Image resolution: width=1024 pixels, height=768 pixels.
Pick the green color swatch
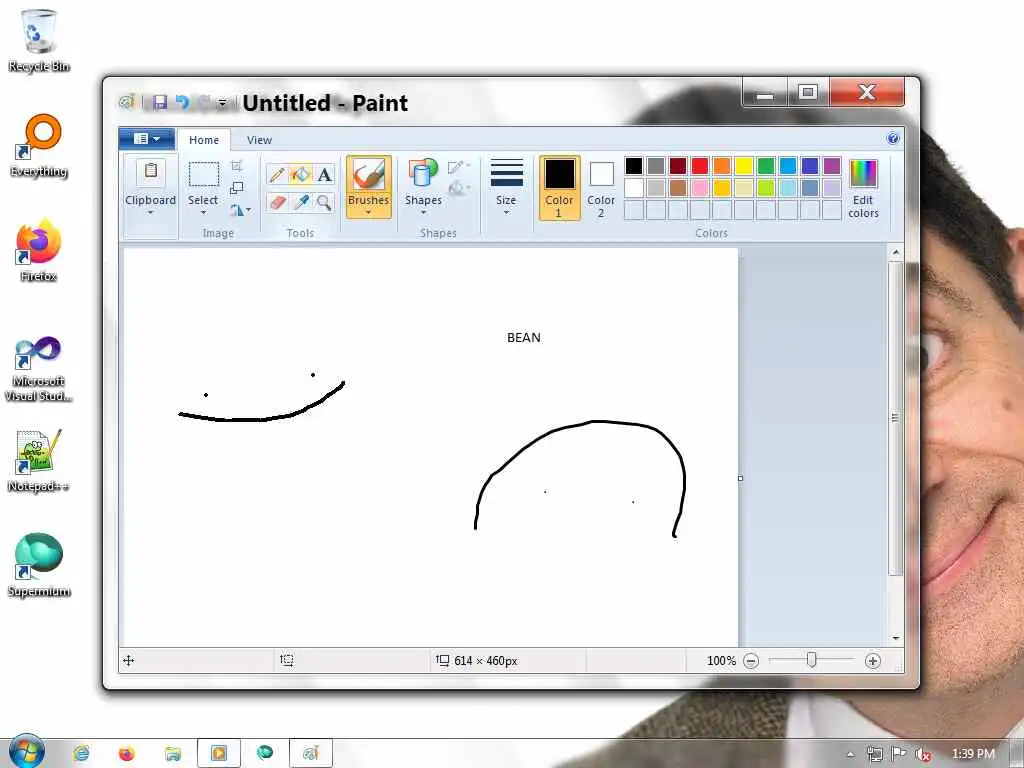766,166
